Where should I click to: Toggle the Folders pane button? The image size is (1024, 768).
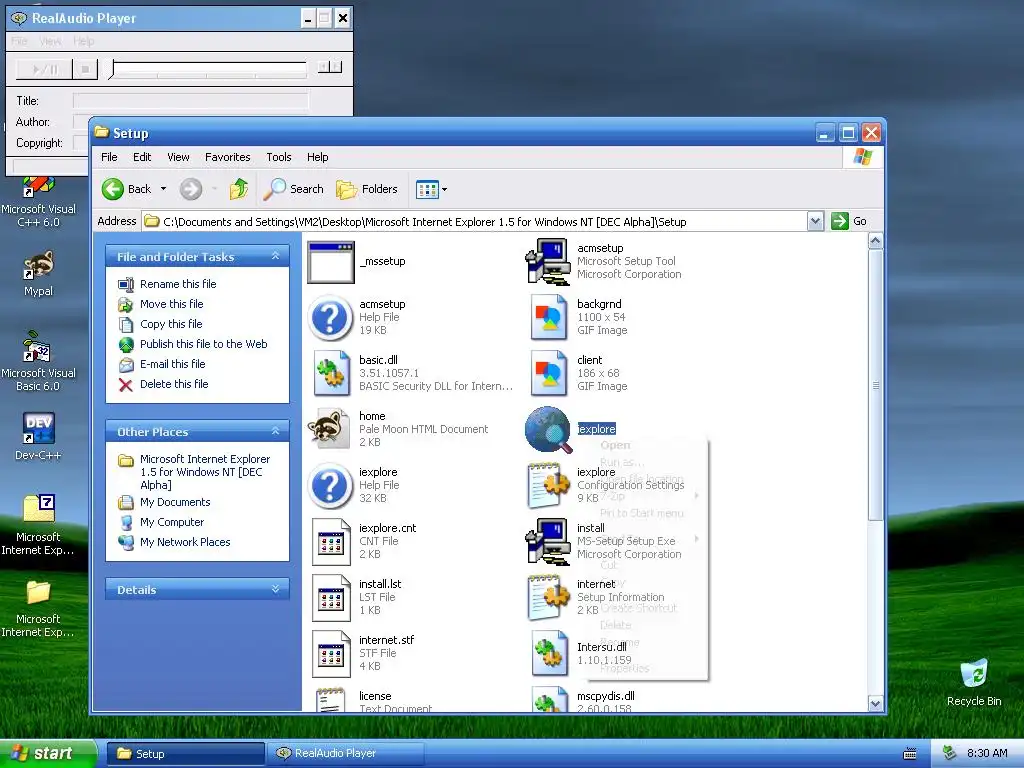(x=367, y=189)
